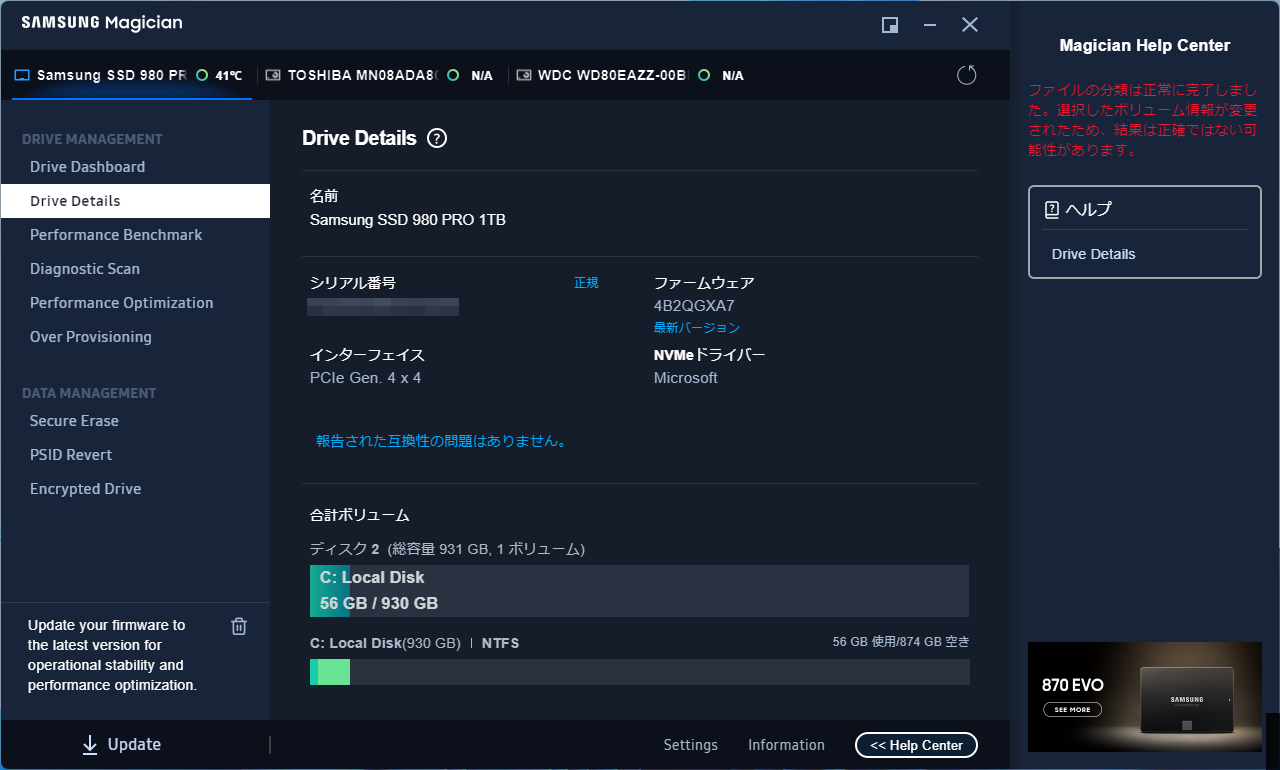
Task: Click the trash icon beside firmware notice
Action: point(239,626)
